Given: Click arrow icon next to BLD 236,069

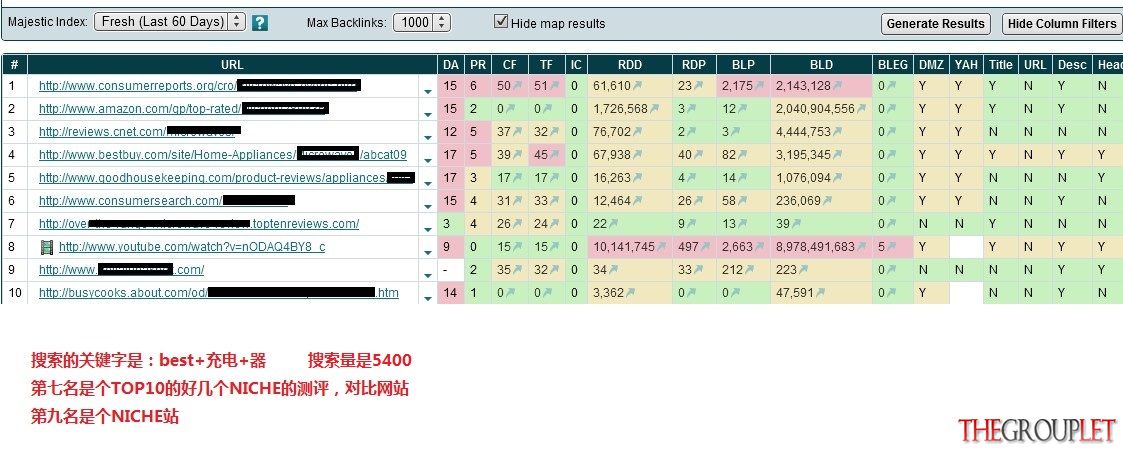Looking at the screenshot, I should point(827,201).
